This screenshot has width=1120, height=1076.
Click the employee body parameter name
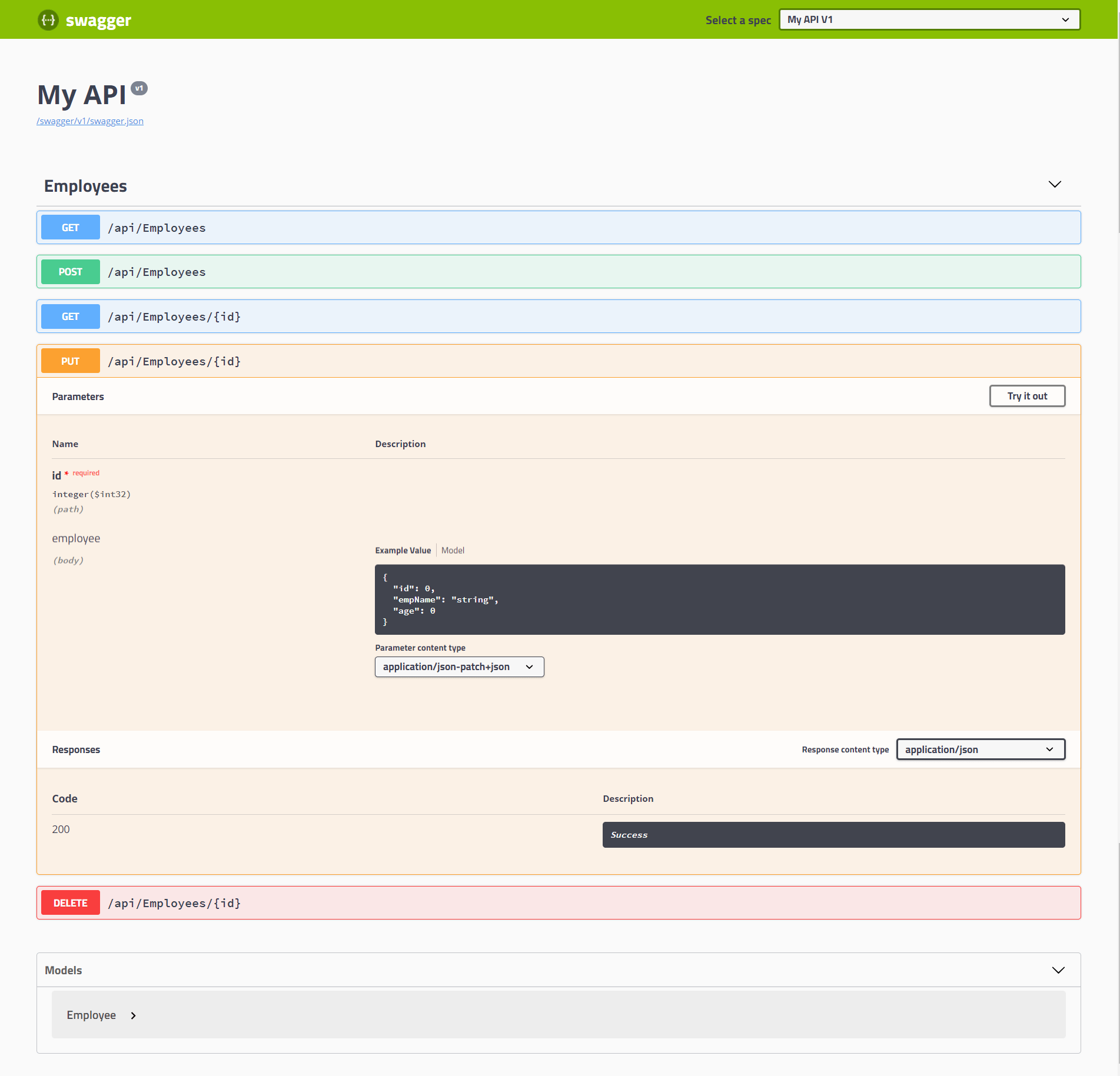76,538
